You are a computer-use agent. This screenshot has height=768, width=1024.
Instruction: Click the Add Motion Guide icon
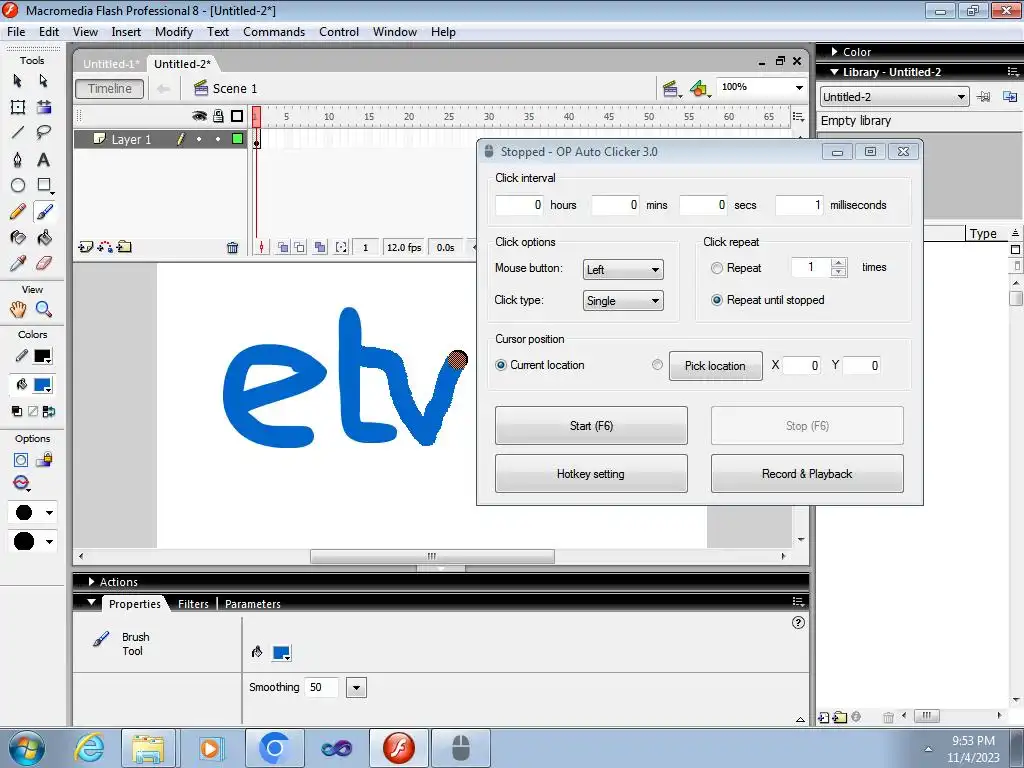pyautogui.click(x=104, y=247)
